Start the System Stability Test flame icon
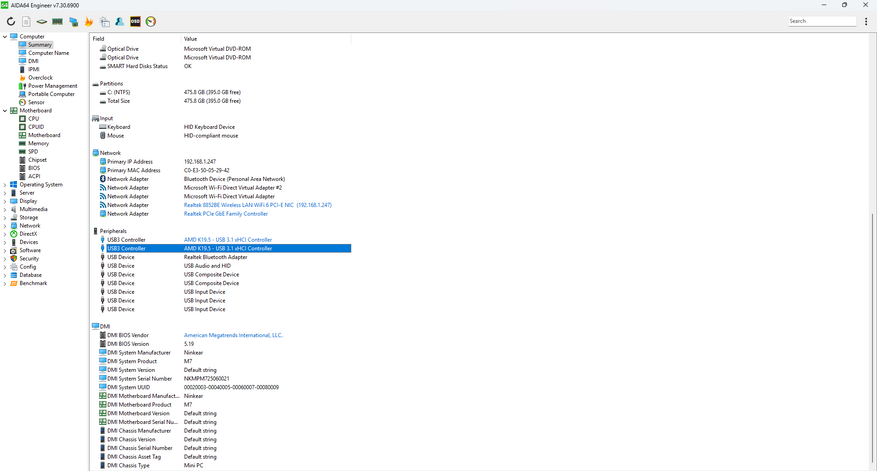 coord(88,22)
